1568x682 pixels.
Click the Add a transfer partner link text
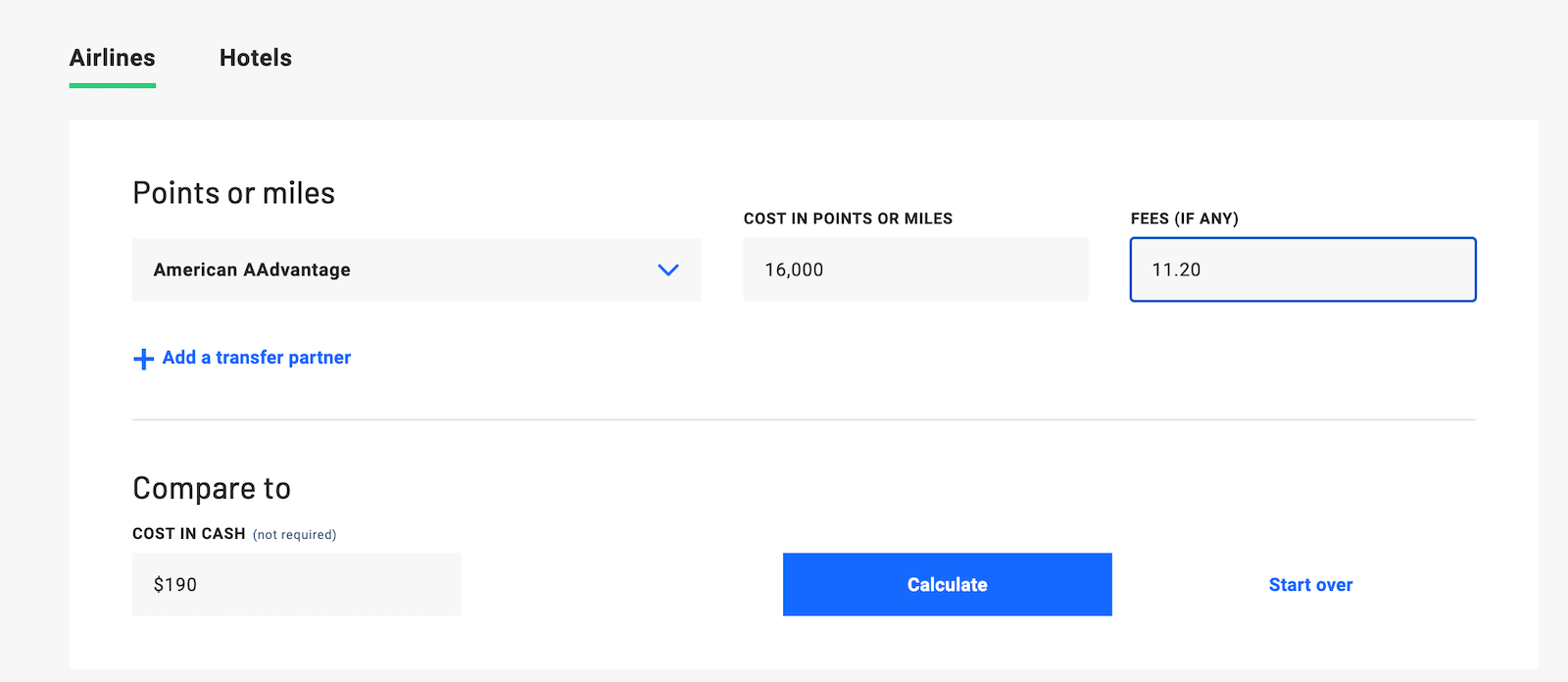pyautogui.click(x=257, y=358)
